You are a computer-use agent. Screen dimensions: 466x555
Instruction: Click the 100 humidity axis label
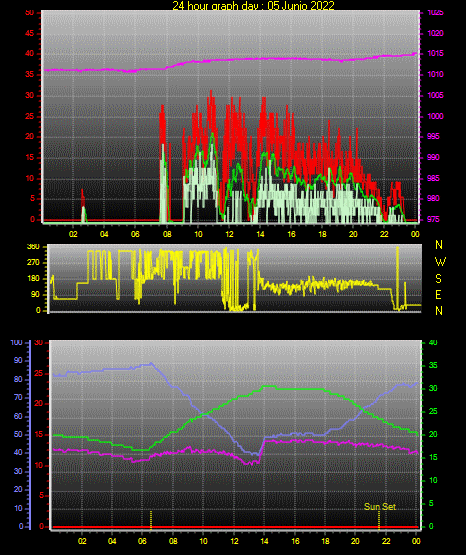[17, 343]
